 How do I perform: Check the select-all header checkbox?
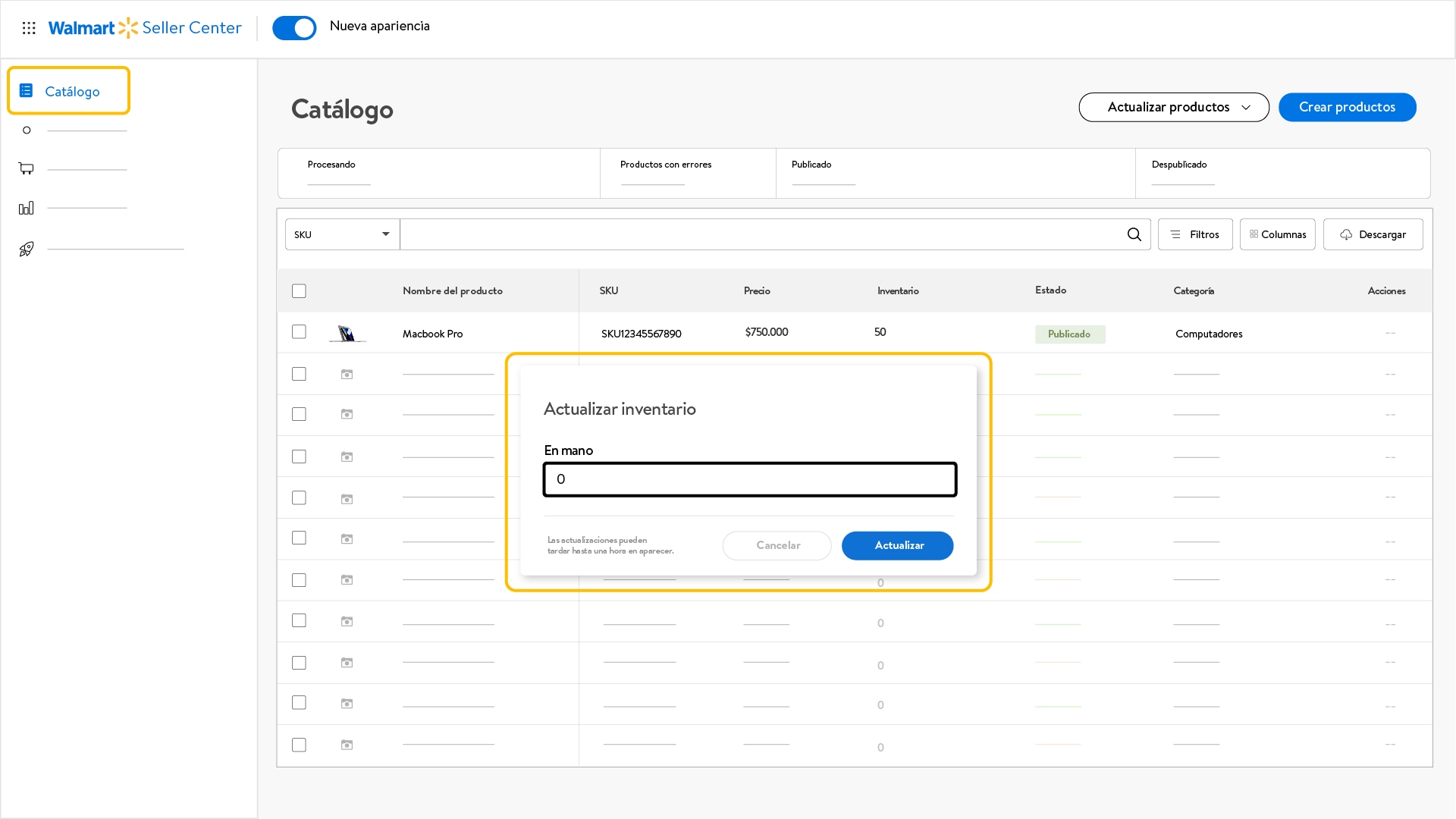(x=299, y=291)
